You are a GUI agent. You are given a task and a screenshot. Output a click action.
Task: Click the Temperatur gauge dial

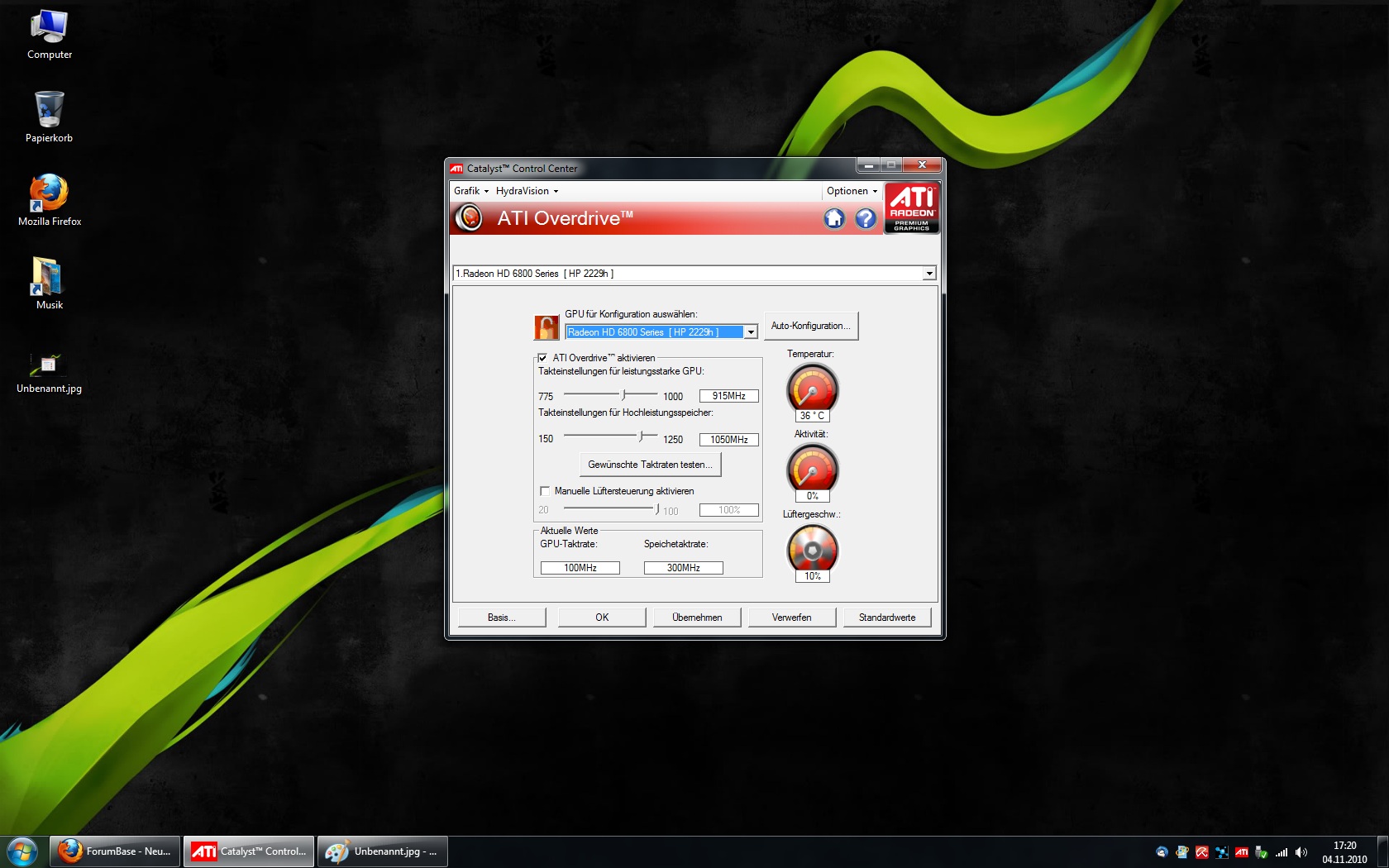(812, 389)
